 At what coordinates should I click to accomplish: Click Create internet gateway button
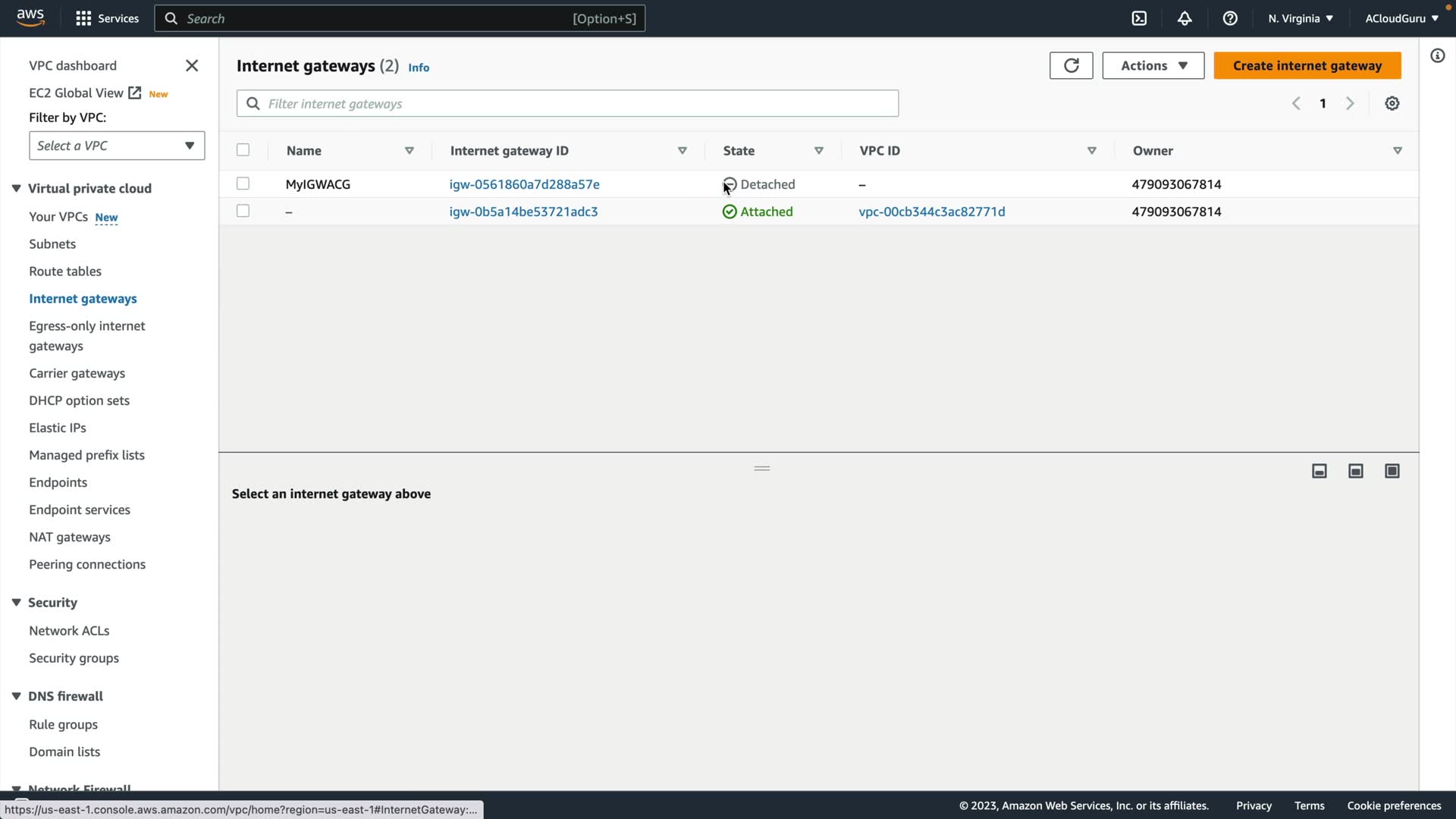point(1307,66)
